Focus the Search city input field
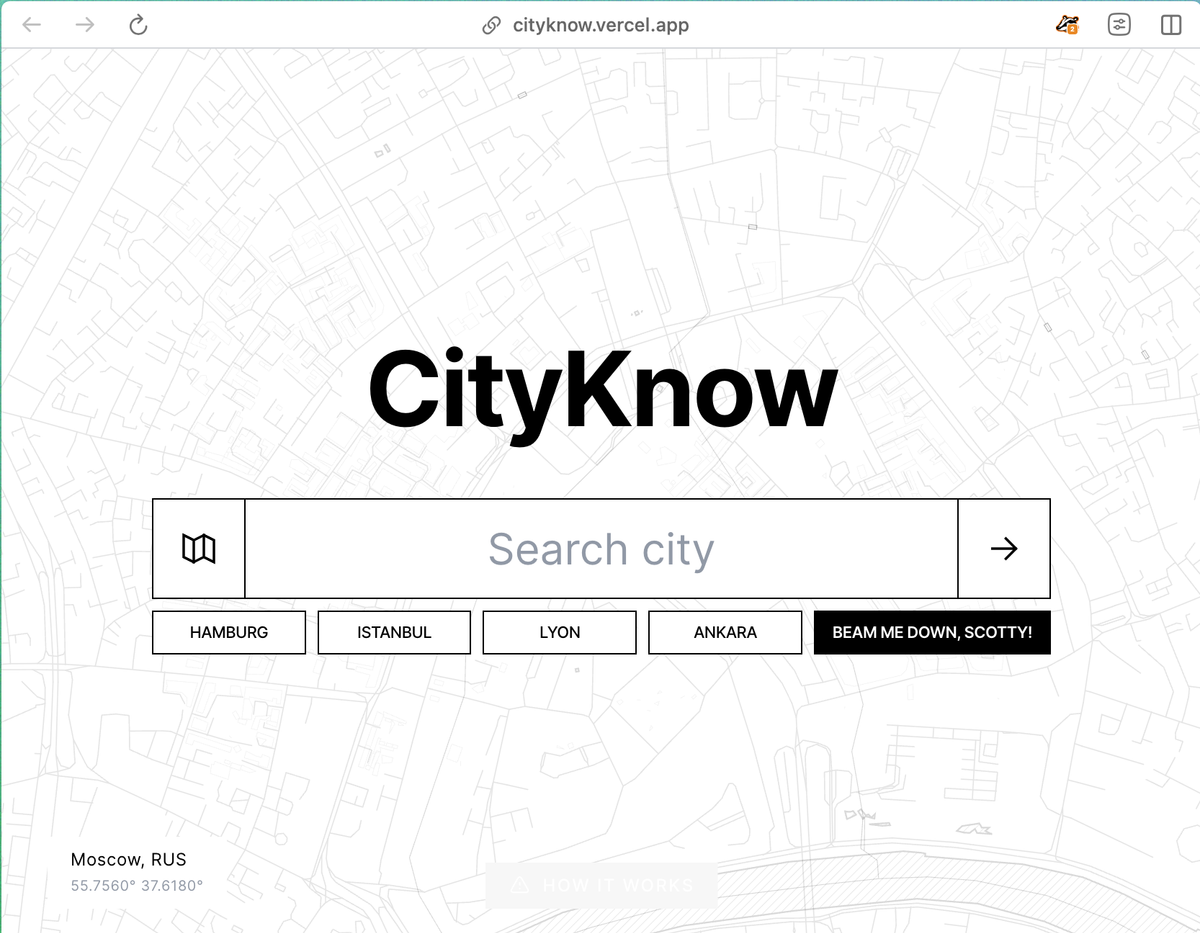This screenshot has height=933, width=1200. pos(601,548)
